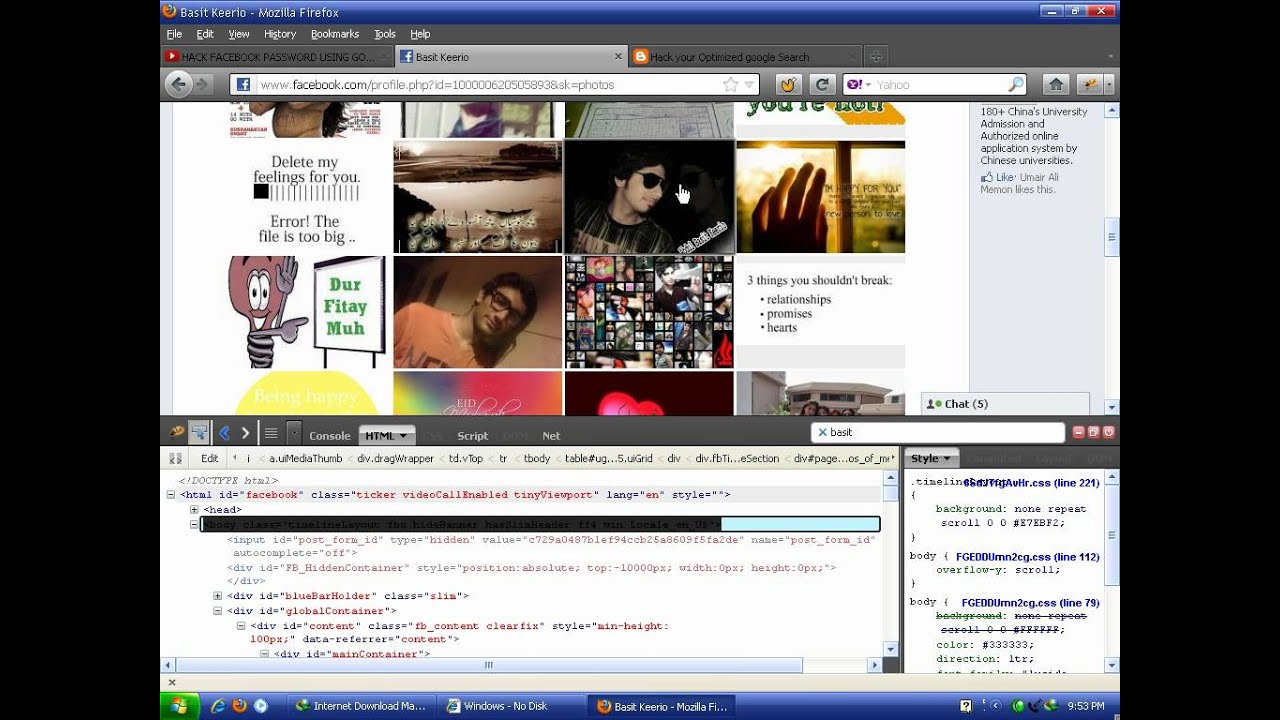Click the Firefox back arrow button
Image resolution: width=1280 pixels, height=720 pixels.
click(x=179, y=84)
